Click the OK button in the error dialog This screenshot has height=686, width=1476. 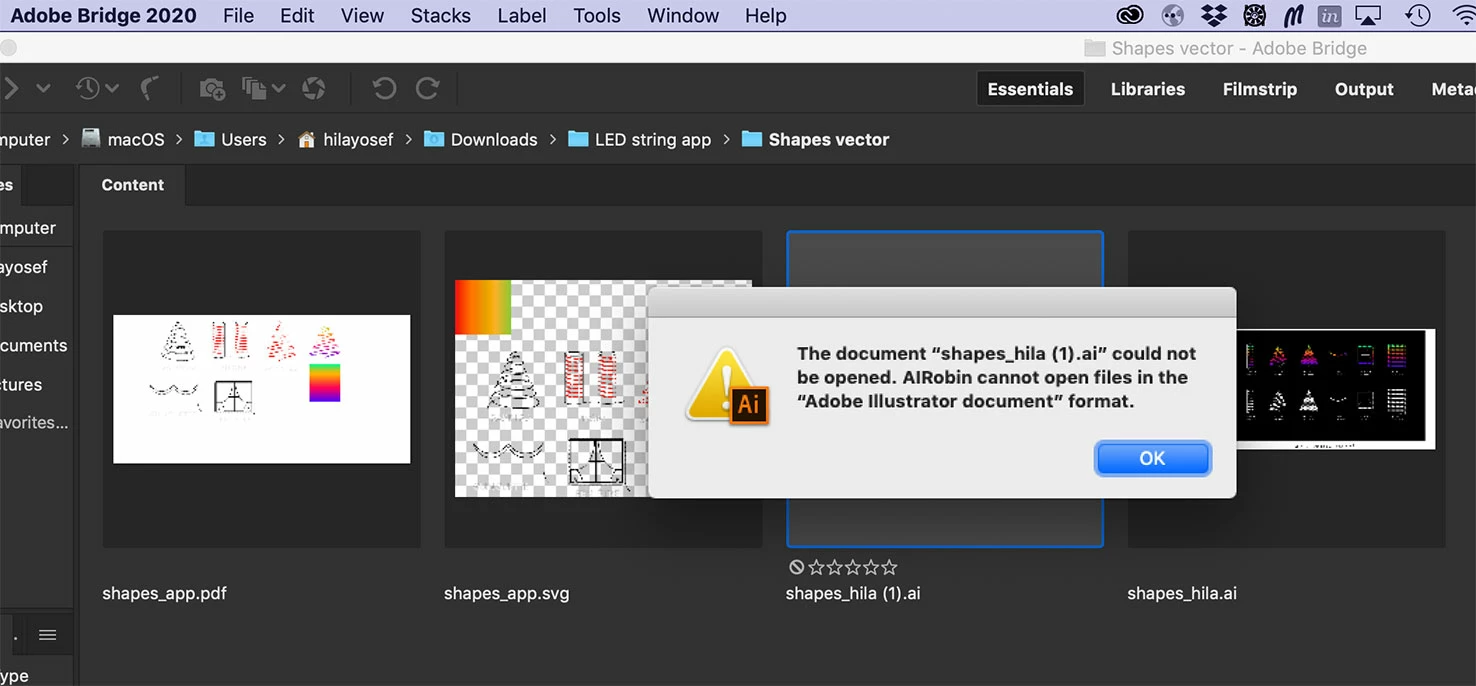click(1152, 458)
